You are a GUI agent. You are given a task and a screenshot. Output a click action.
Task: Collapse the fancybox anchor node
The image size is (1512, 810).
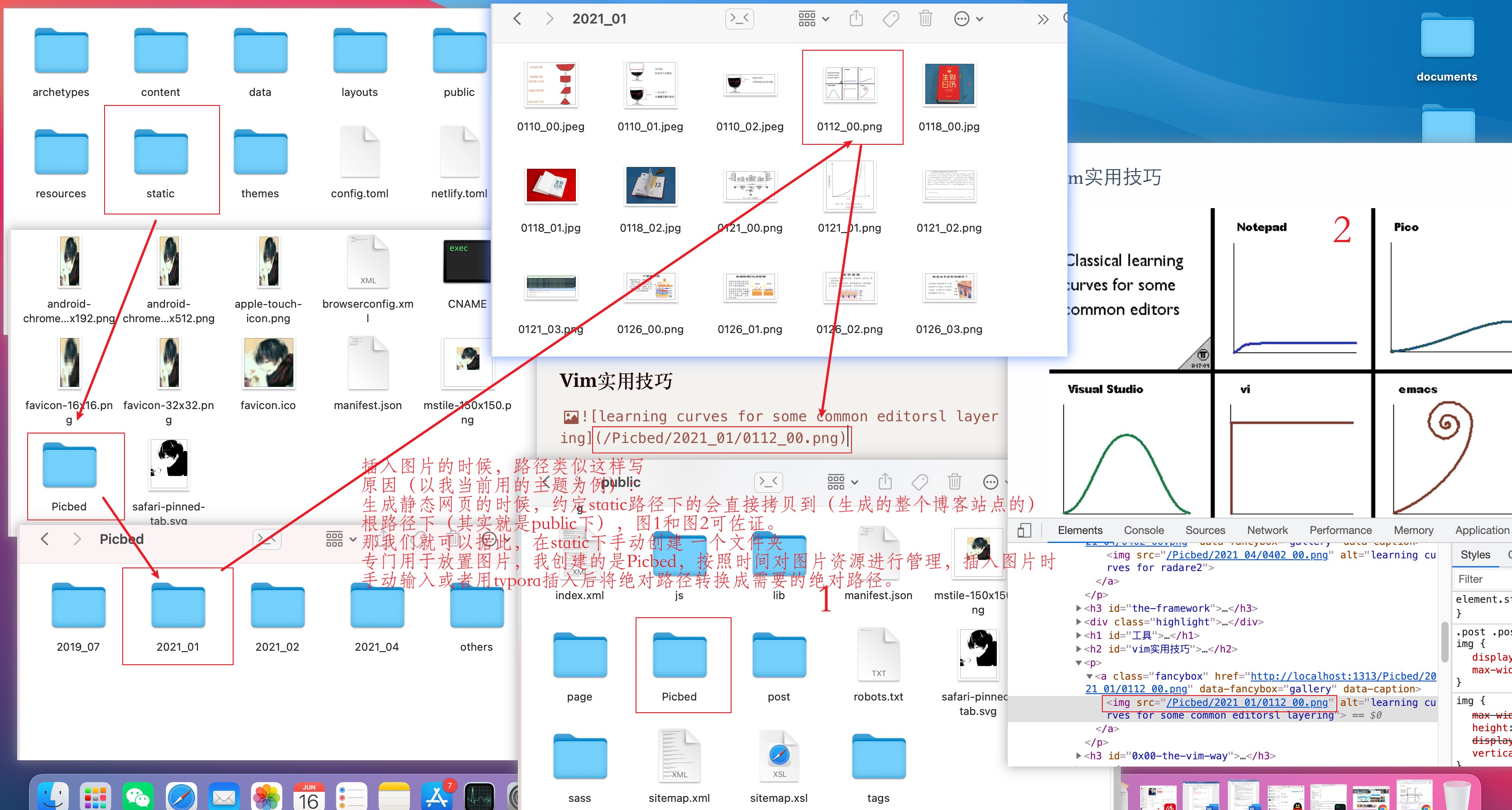click(1089, 676)
